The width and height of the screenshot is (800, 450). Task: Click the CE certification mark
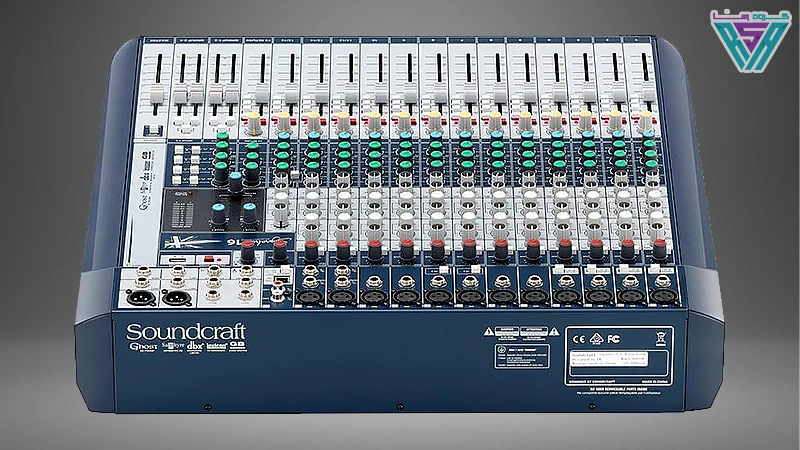pyautogui.click(x=579, y=339)
